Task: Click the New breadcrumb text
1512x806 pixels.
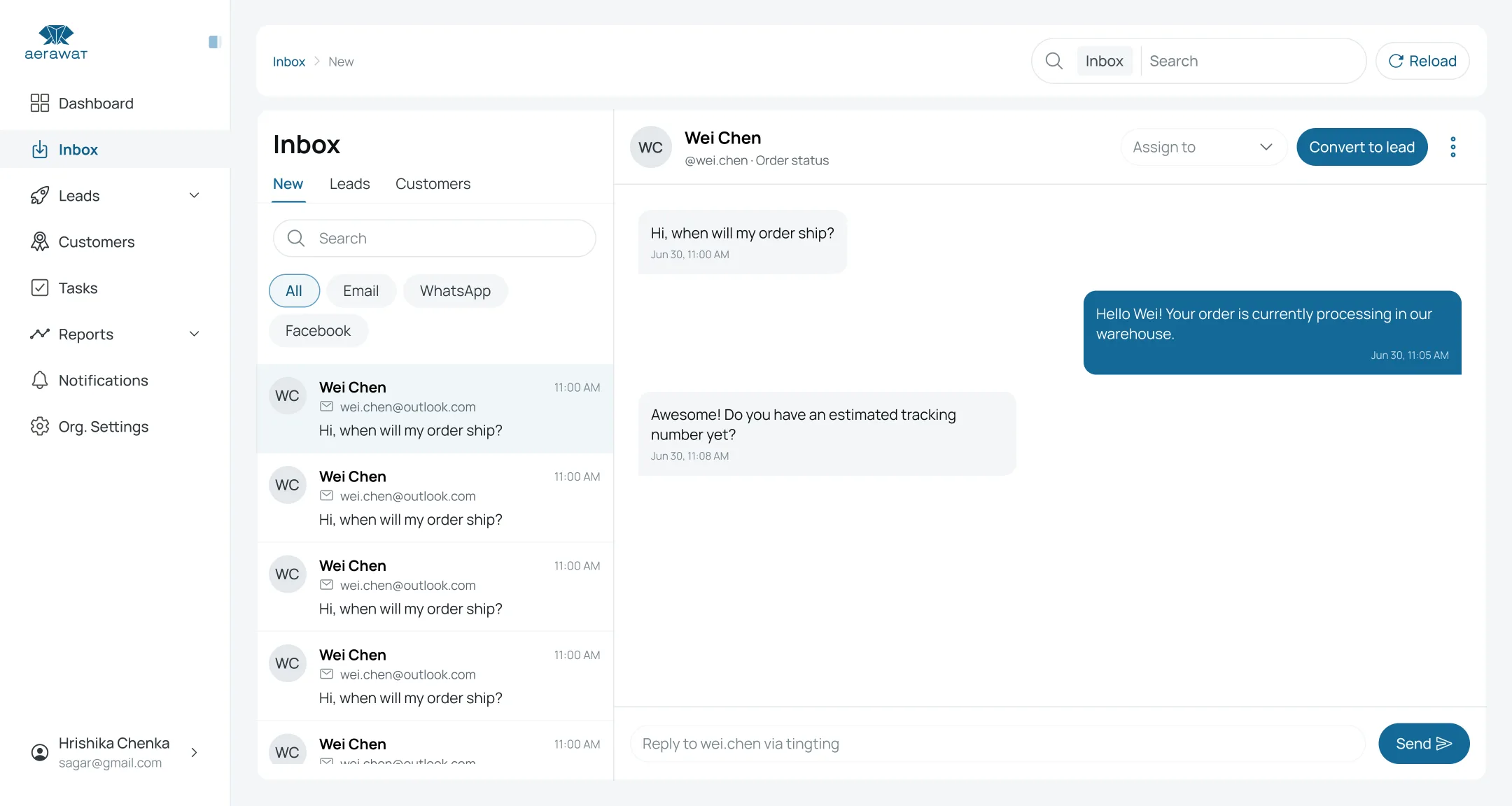Action: (x=341, y=62)
